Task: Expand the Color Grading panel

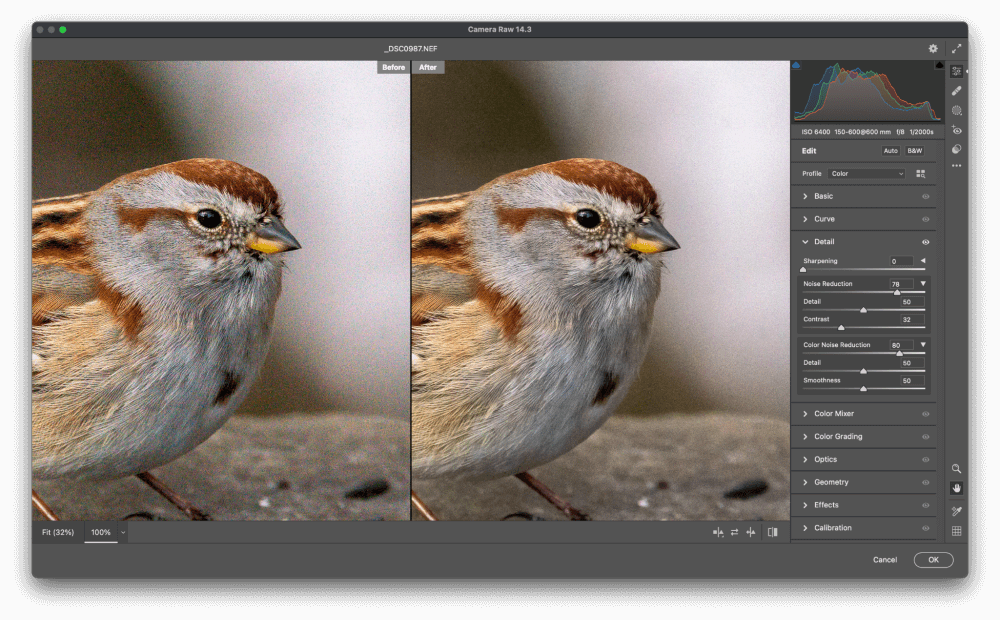Action: [837, 437]
